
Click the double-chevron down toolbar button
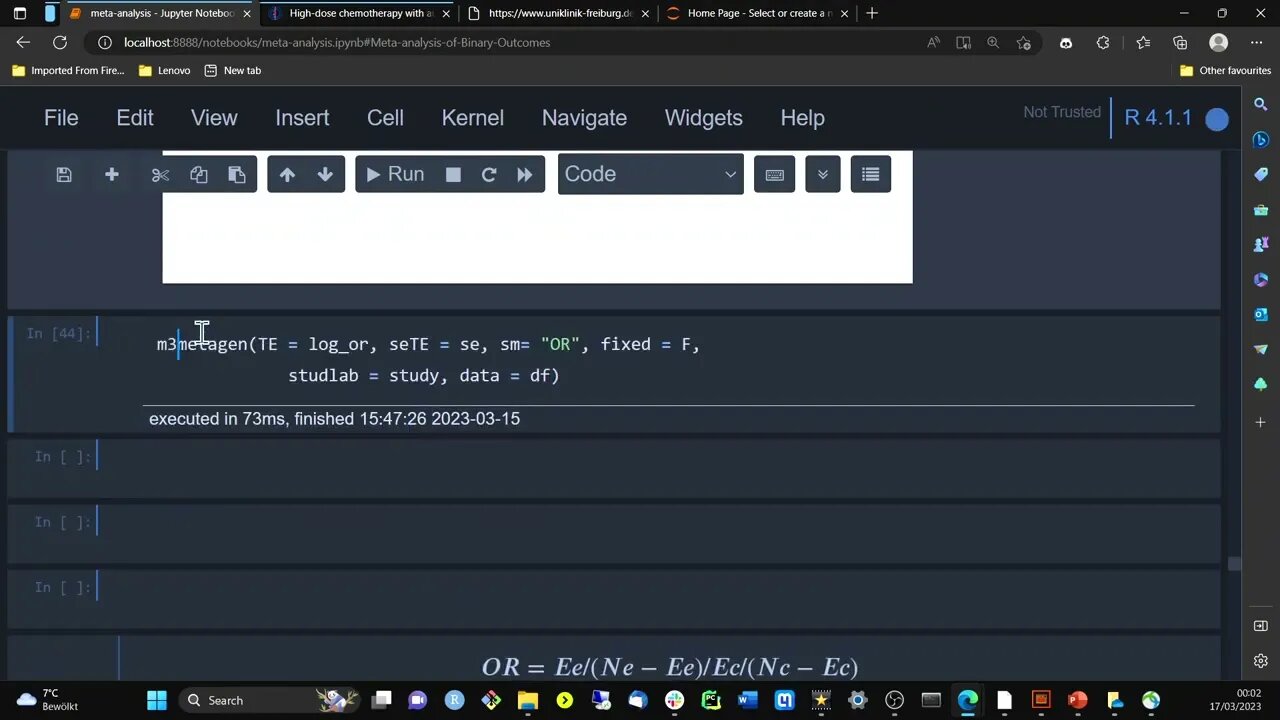pyautogui.click(x=823, y=174)
